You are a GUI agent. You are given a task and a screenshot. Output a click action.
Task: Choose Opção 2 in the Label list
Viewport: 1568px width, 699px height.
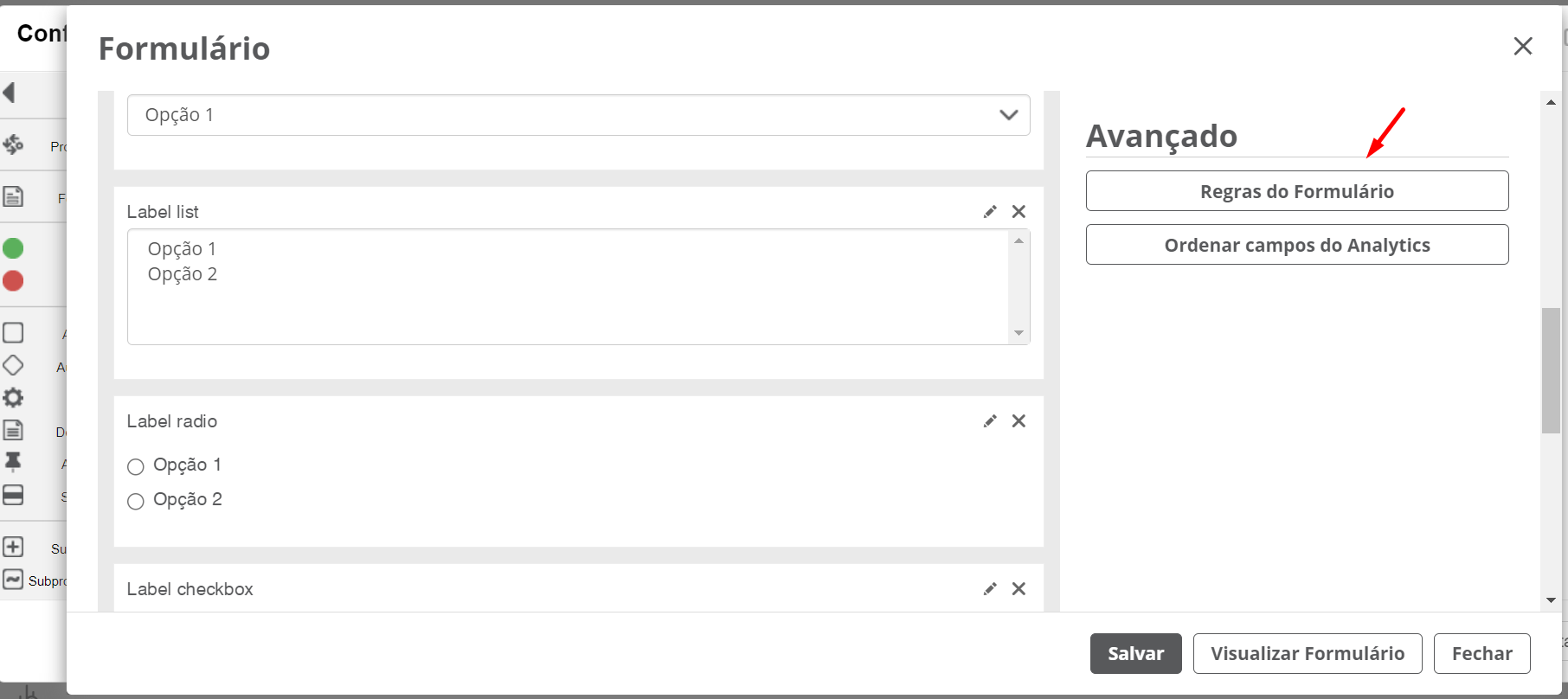tap(183, 274)
